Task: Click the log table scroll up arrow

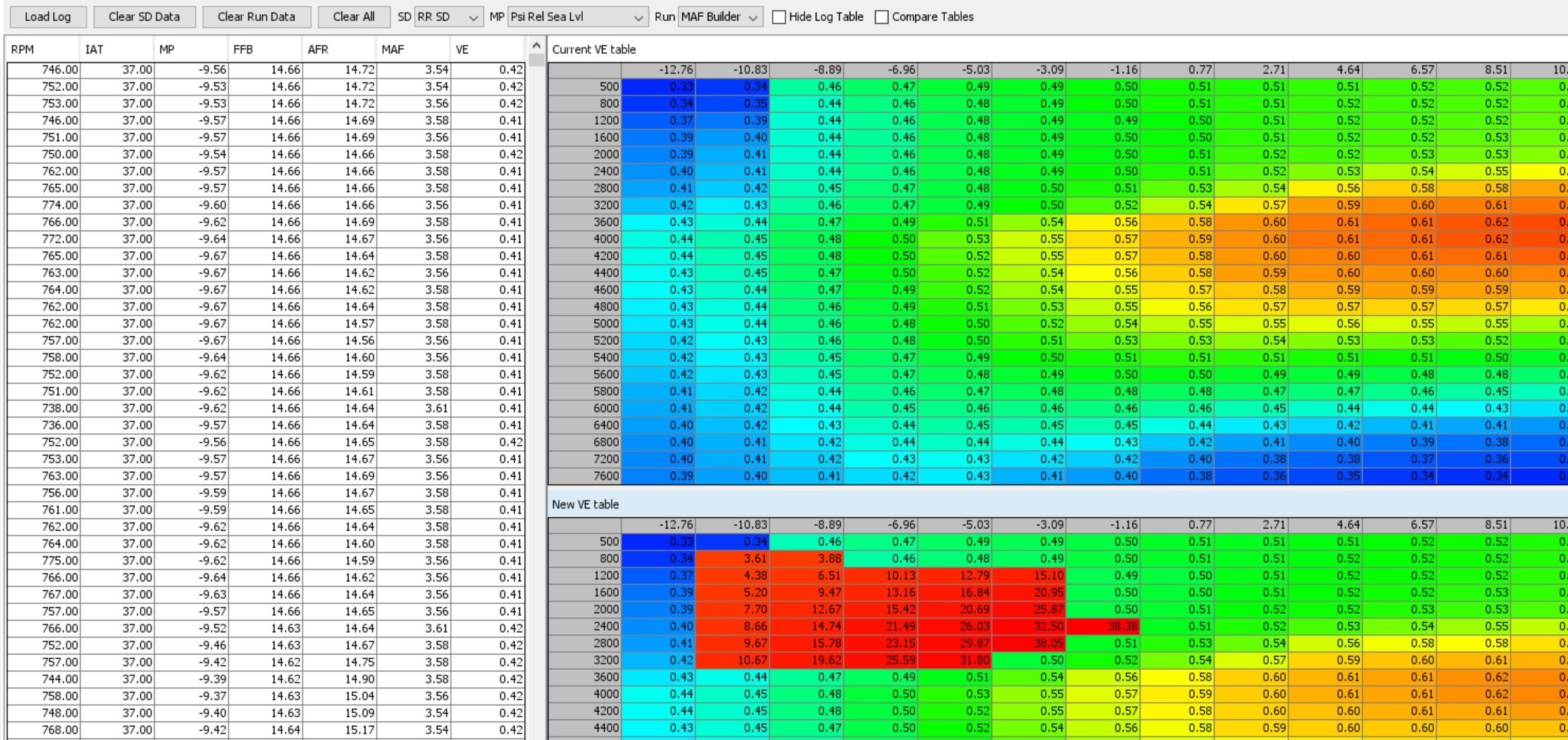Action: pos(536,46)
